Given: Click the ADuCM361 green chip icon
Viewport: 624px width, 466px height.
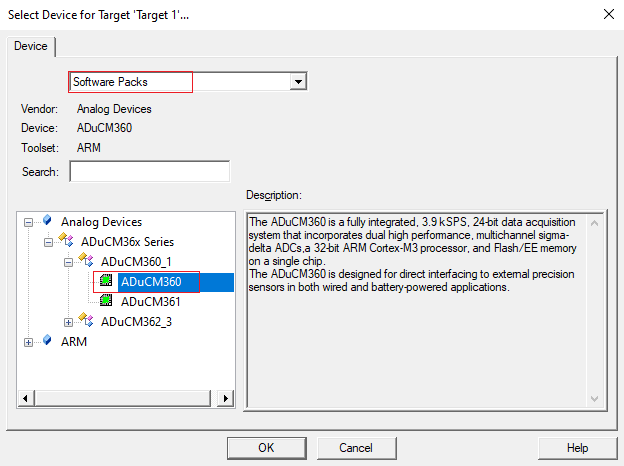Looking at the screenshot, I should point(106,300).
